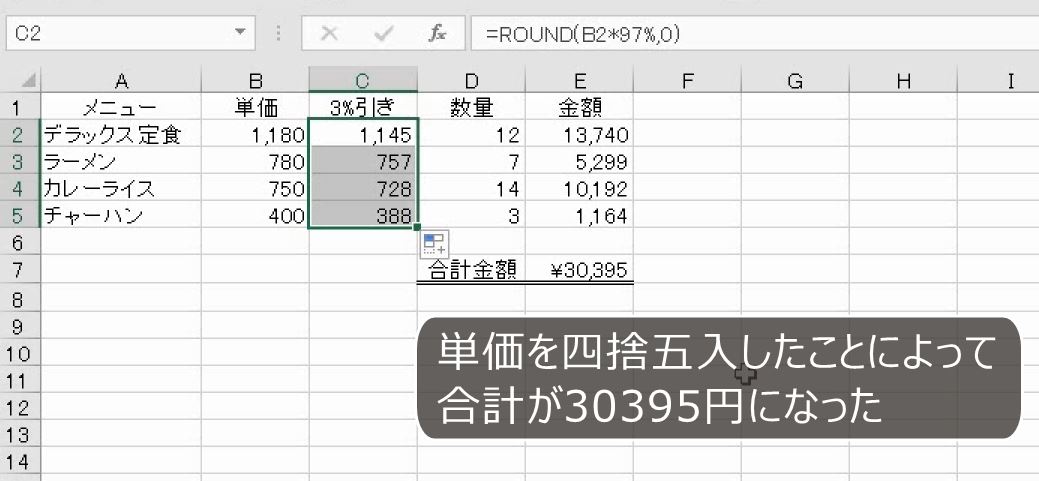Open the formula bar options dots handle
The height and width of the screenshot is (481, 1039).
click(x=279, y=34)
